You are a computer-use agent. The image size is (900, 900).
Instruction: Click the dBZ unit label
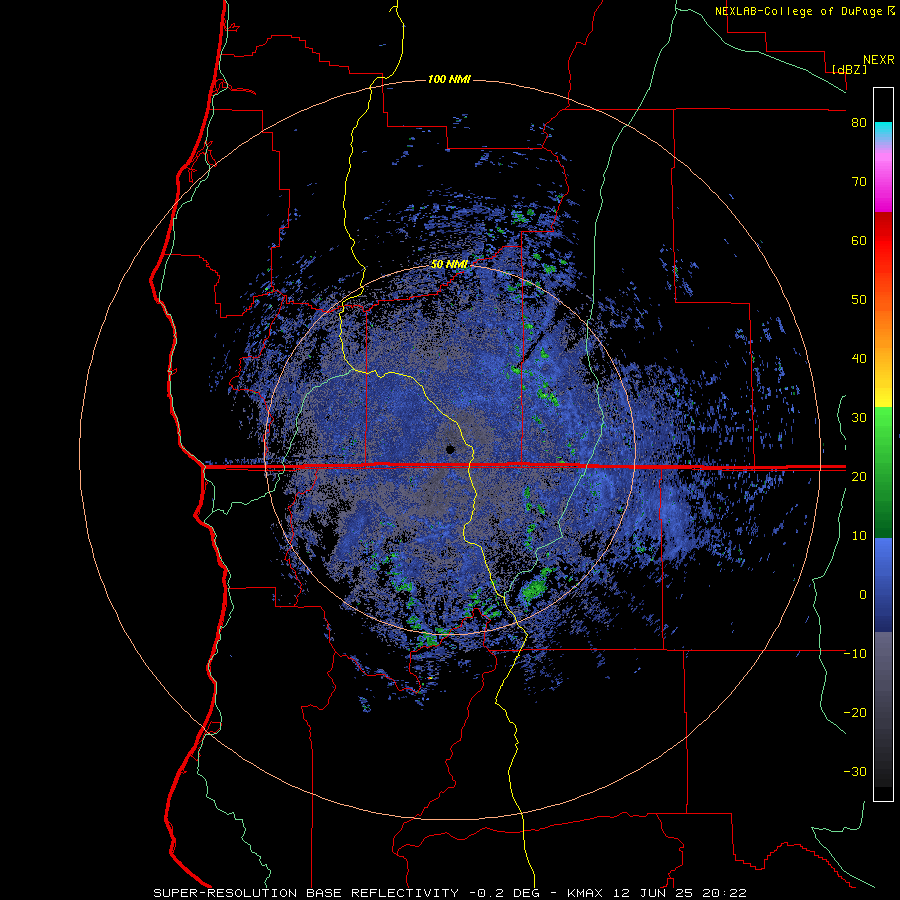pos(849,69)
